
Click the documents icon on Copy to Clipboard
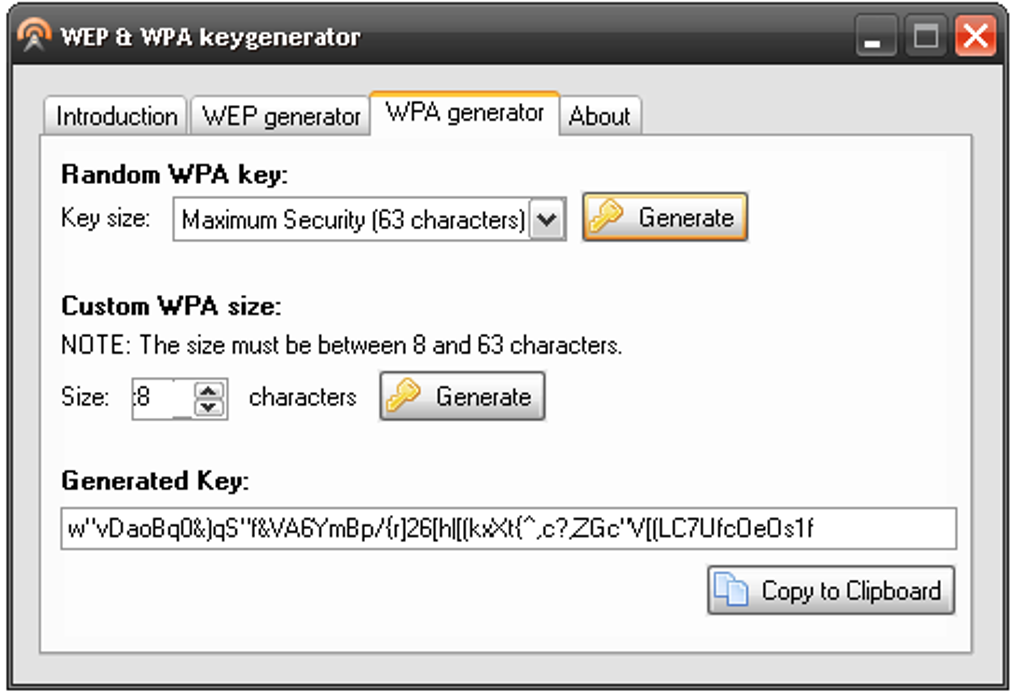(730, 591)
